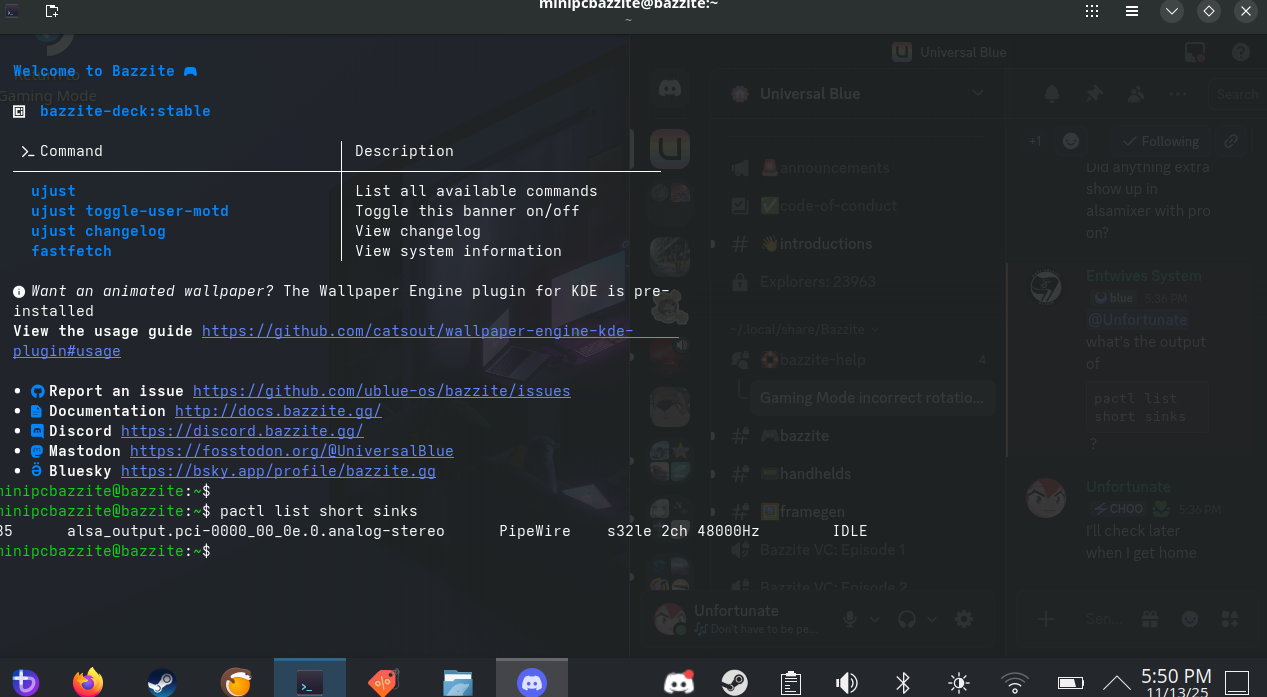Open the bazzite-help channel
The height and width of the screenshot is (697, 1267).
tap(859, 360)
